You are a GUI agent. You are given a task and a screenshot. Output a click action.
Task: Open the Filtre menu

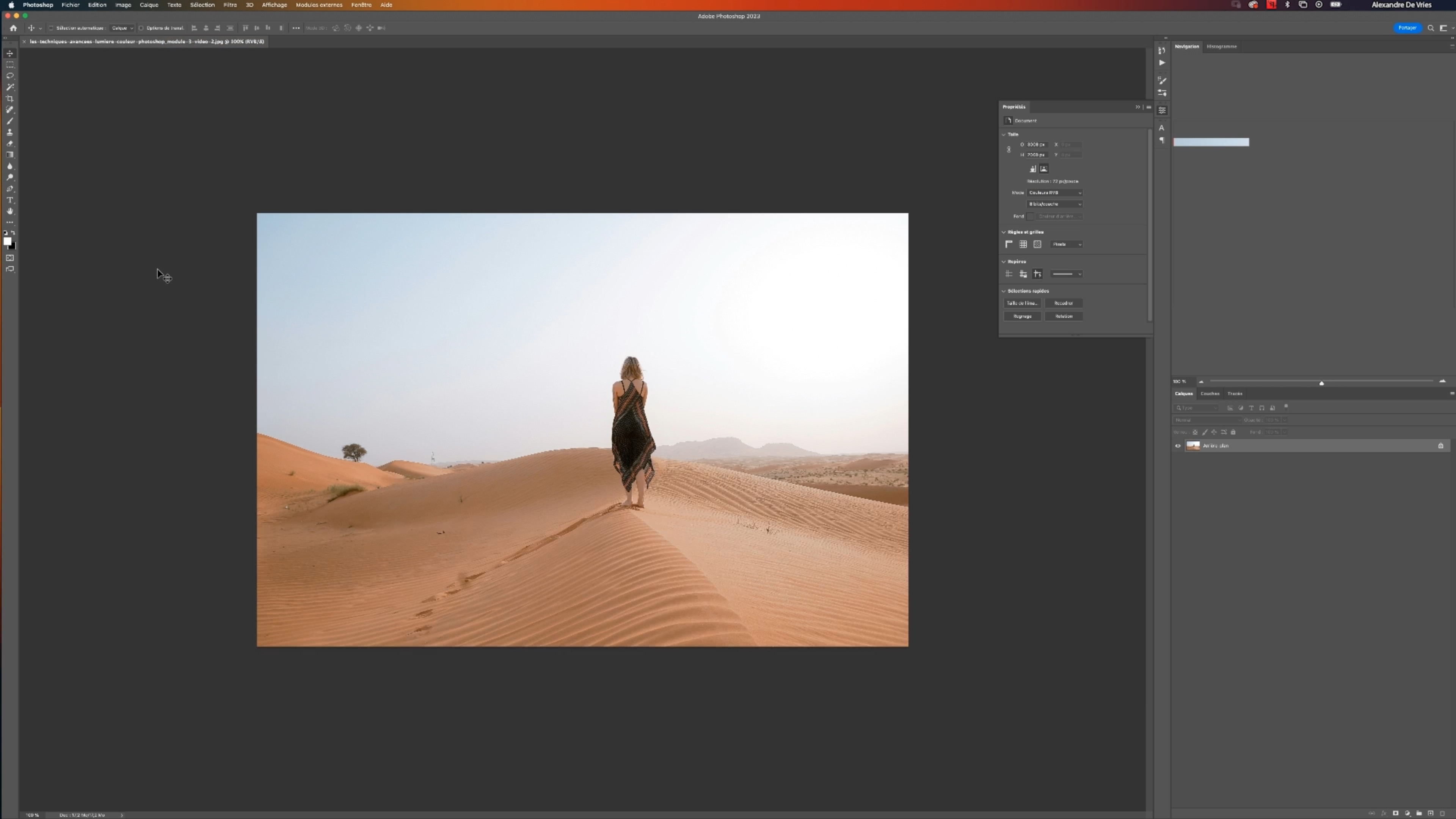230,5
